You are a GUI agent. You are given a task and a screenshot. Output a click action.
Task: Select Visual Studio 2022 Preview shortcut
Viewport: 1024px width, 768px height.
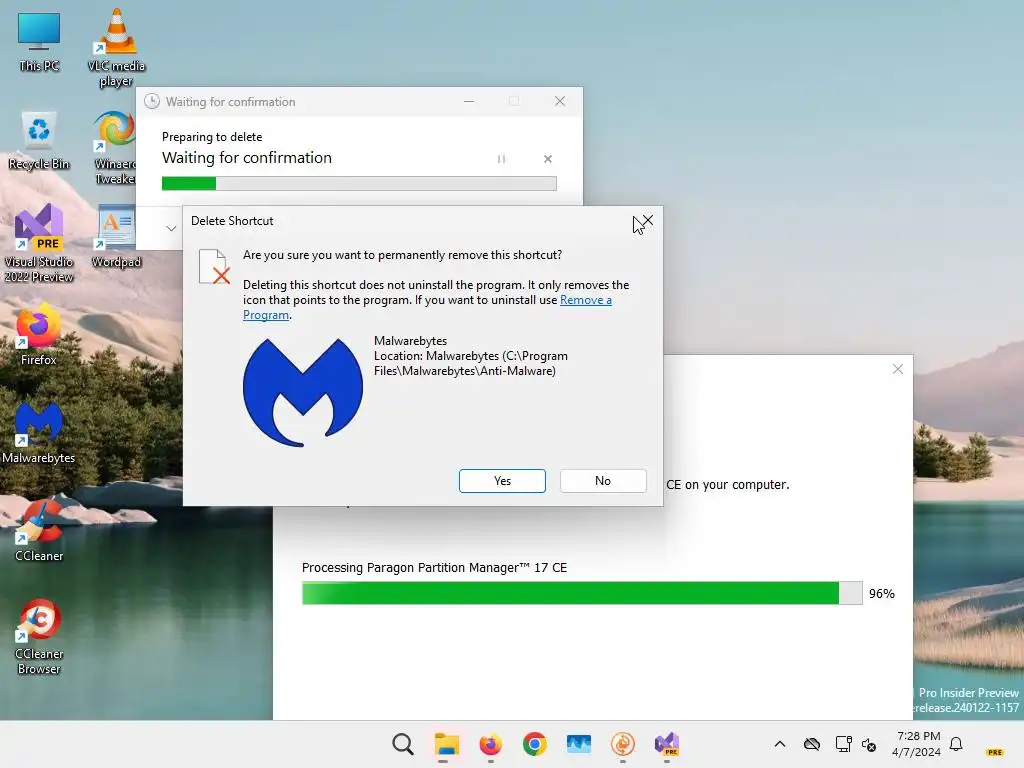click(x=39, y=243)
